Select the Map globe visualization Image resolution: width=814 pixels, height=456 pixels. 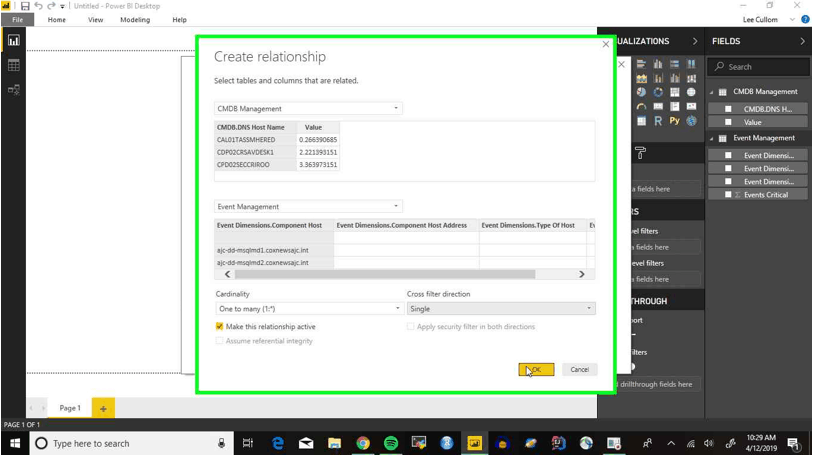(691, 92)
